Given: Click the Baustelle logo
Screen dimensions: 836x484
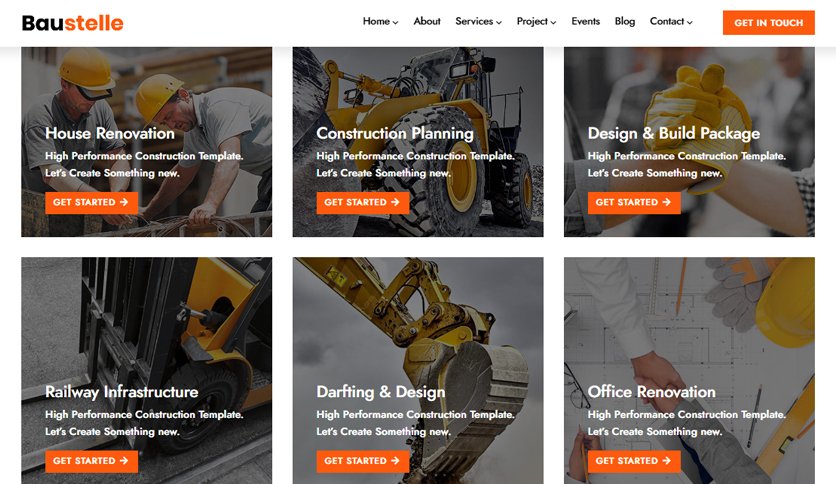Looking at the screenshot, I should (73, 23).
